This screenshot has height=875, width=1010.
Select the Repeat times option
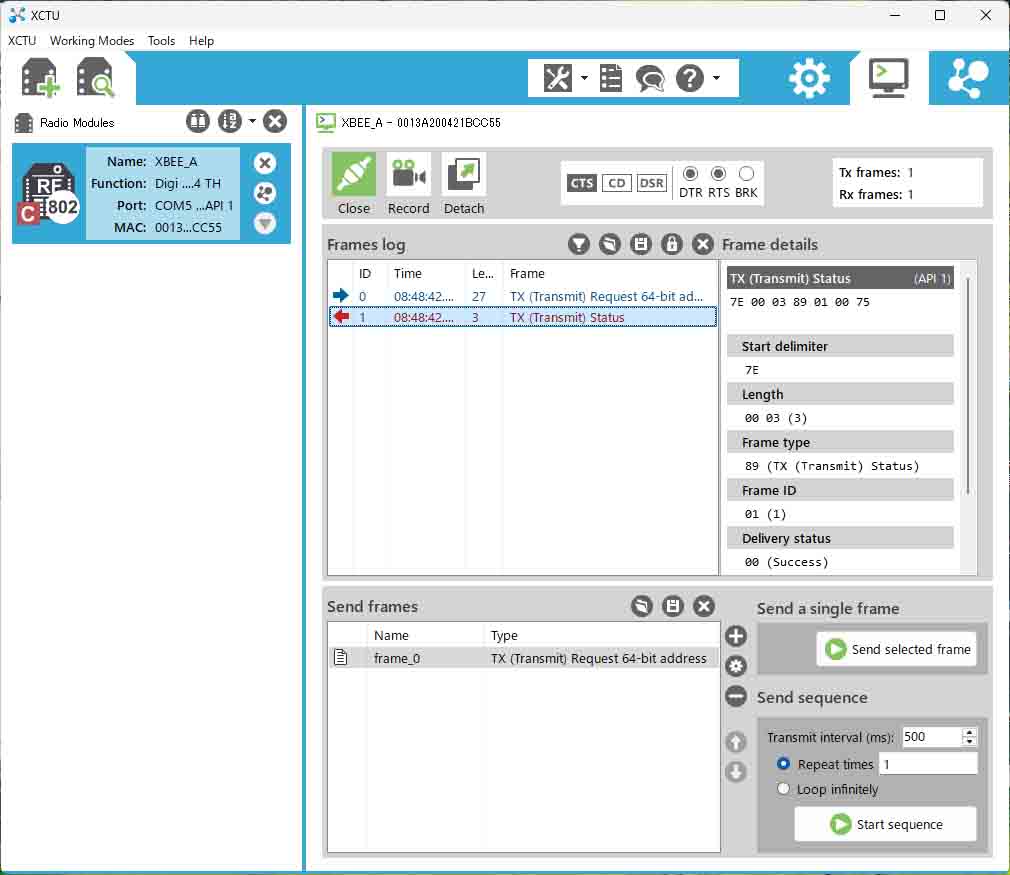click(783, 764)
